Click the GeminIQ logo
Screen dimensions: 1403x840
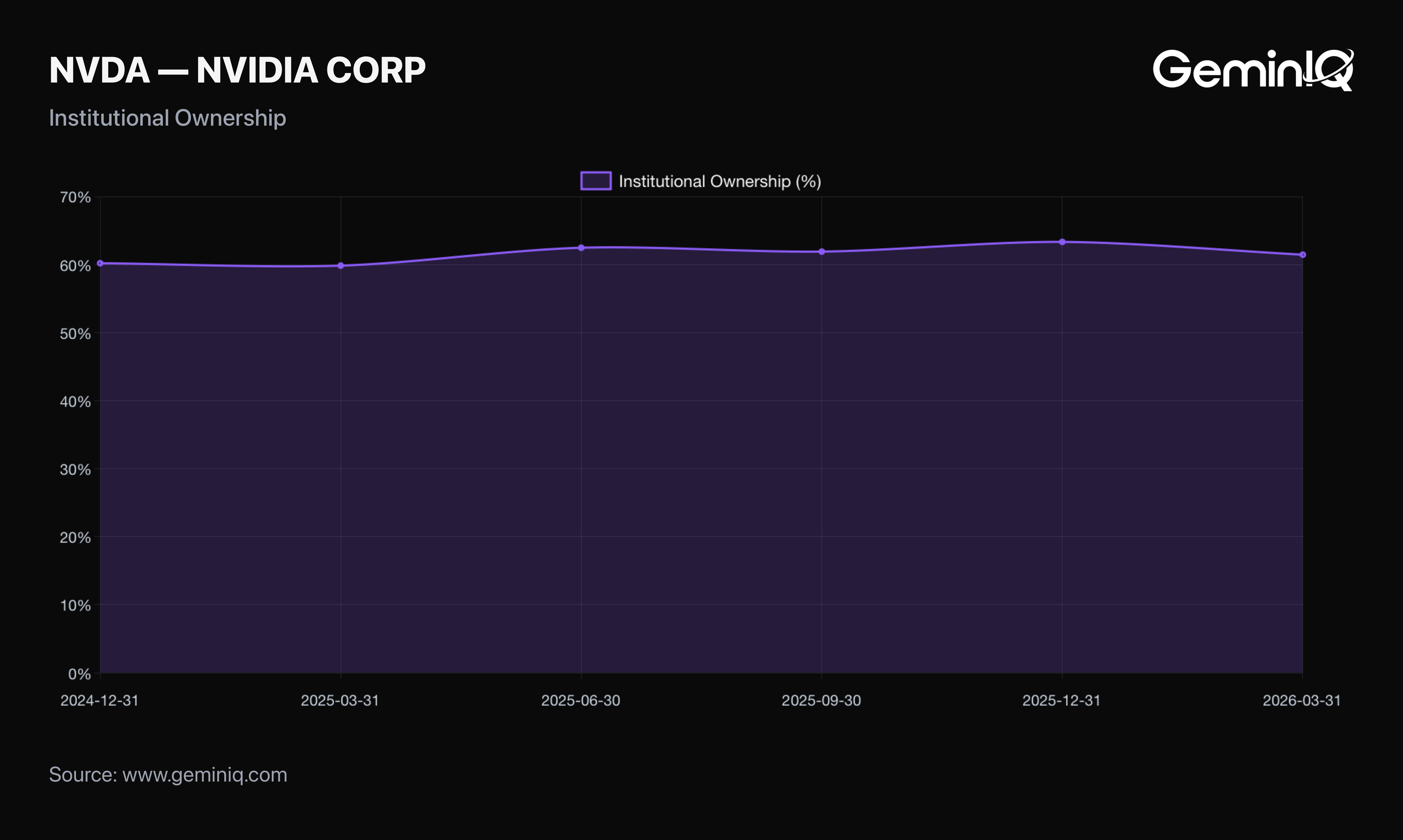pos(1253,70)
